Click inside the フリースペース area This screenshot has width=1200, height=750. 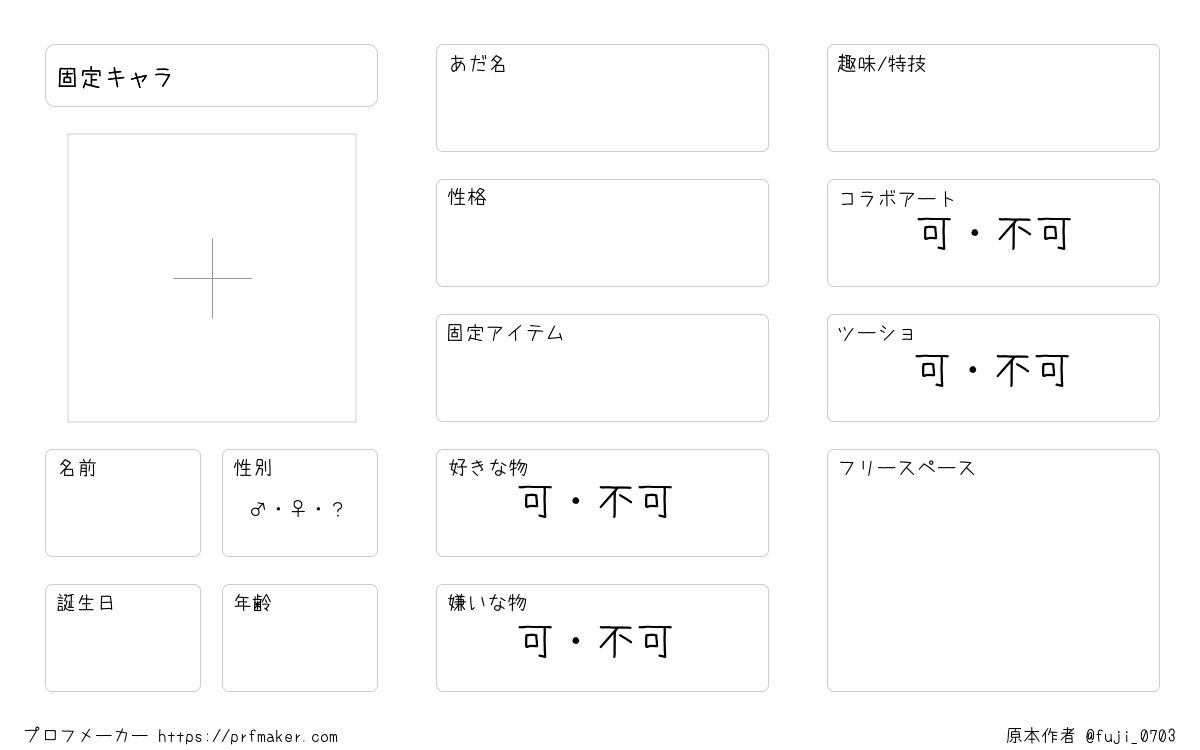click(993, 570)
